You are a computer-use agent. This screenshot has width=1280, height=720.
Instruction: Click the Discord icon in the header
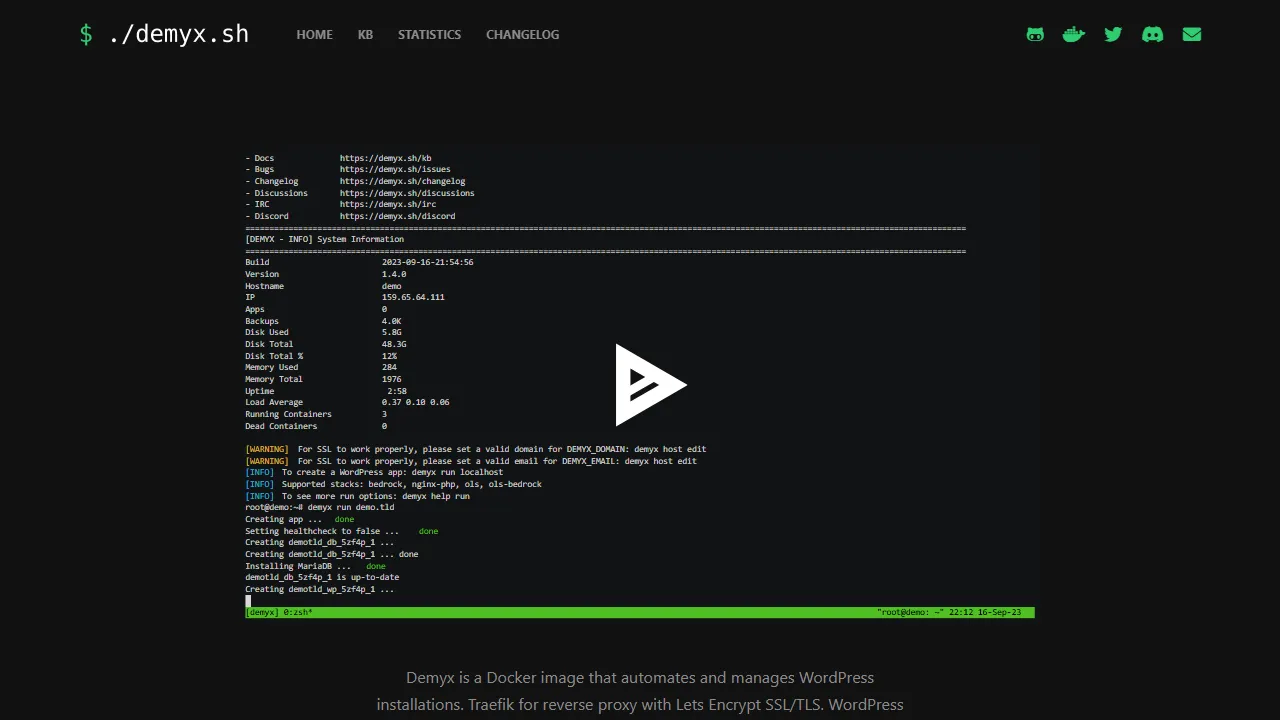pos(1152,34)
